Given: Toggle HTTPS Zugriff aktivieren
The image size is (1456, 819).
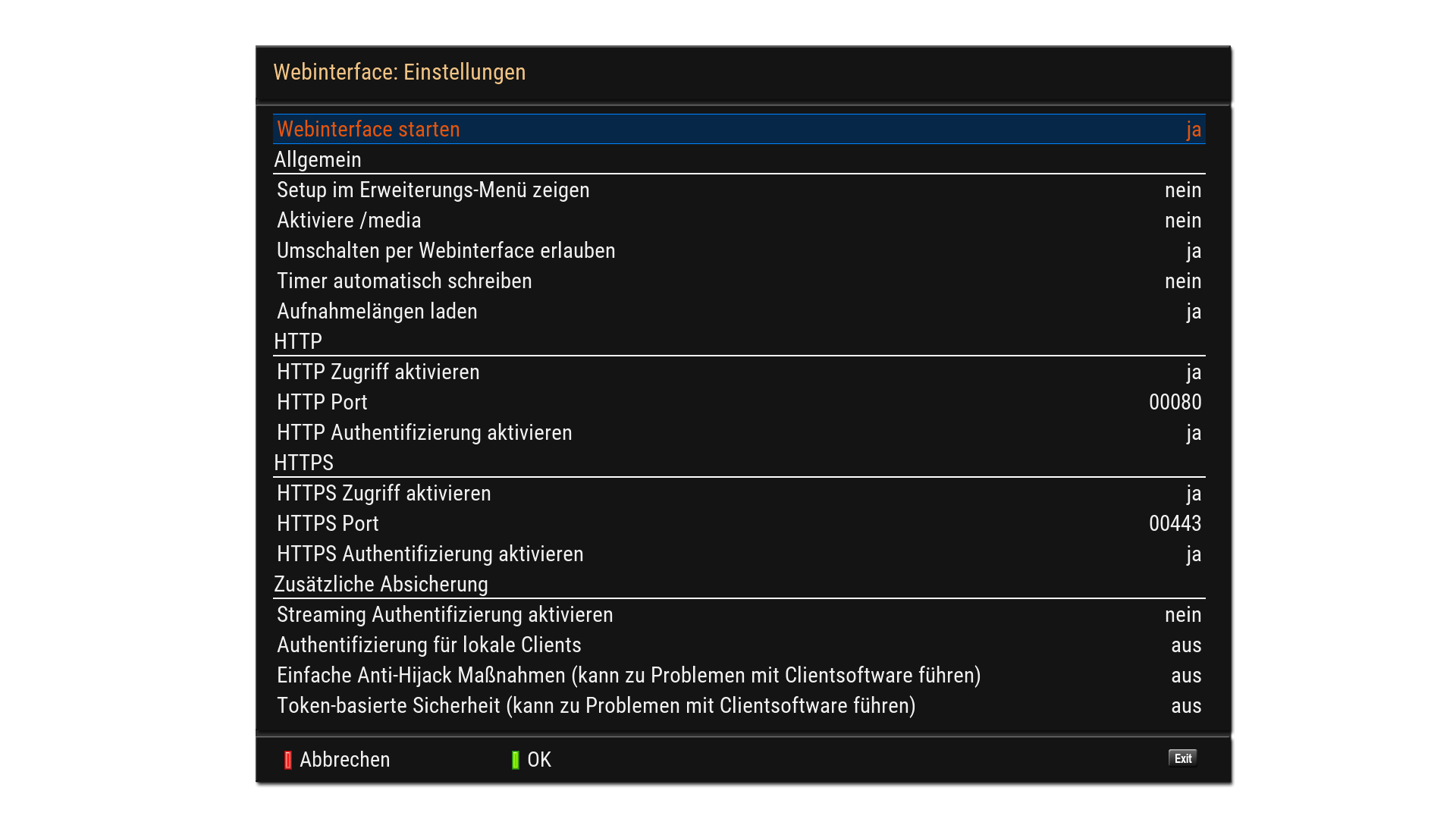Looking at the screenshot, I should click(x=1193, y=494).
